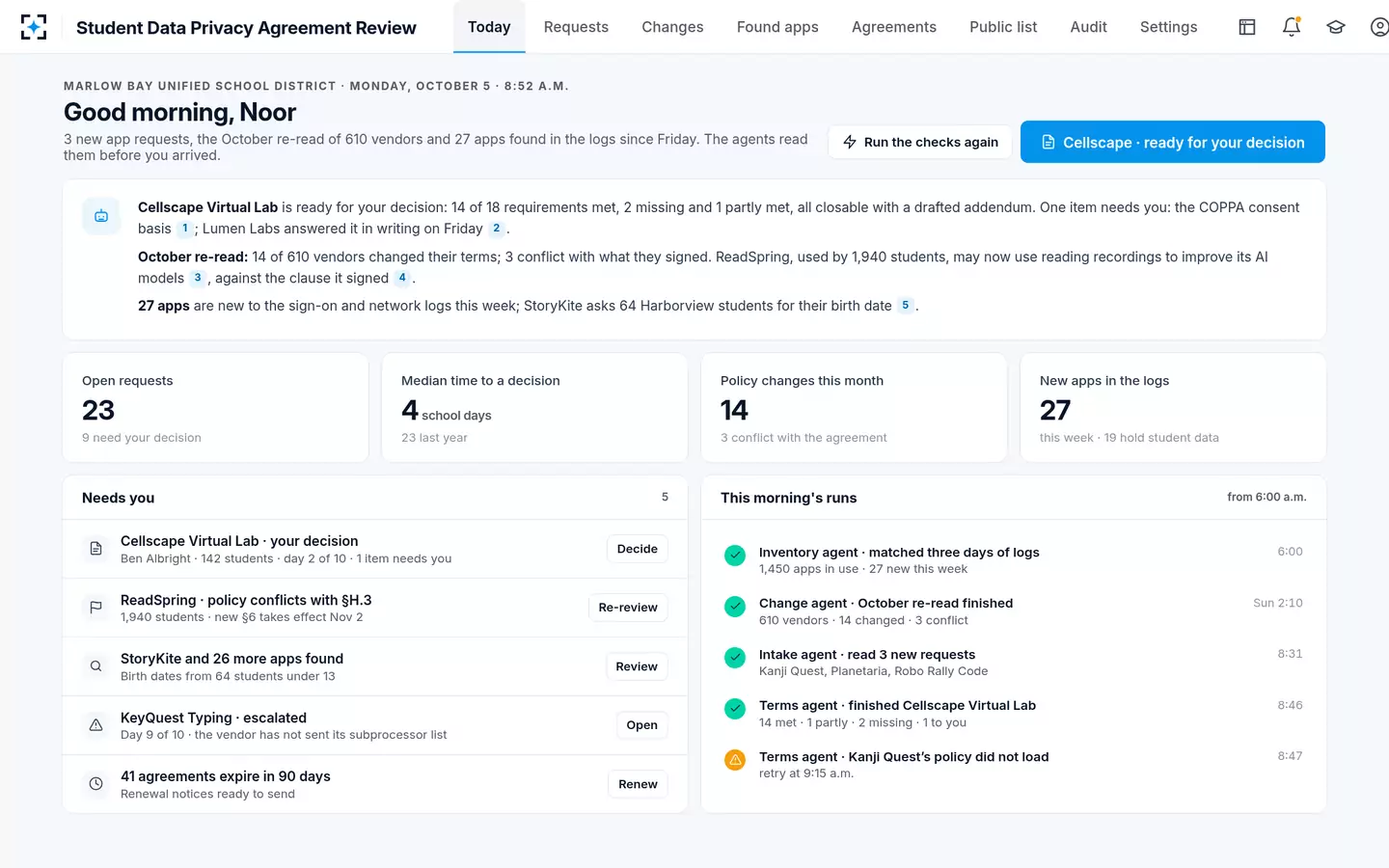
Task: Click Renew for the 41 expiring agreements
Action: tap(638, 784)
